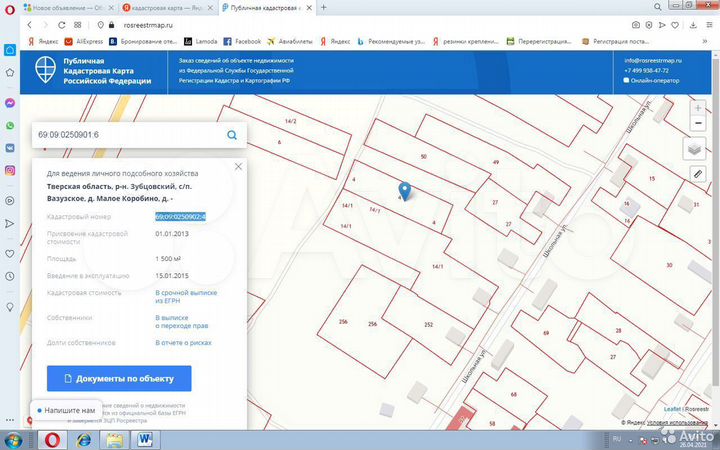Image resolution: width=720 pixels, height=450 pixels.
Task: Zoom out on the cadastral map
Action: click(698, 123)
